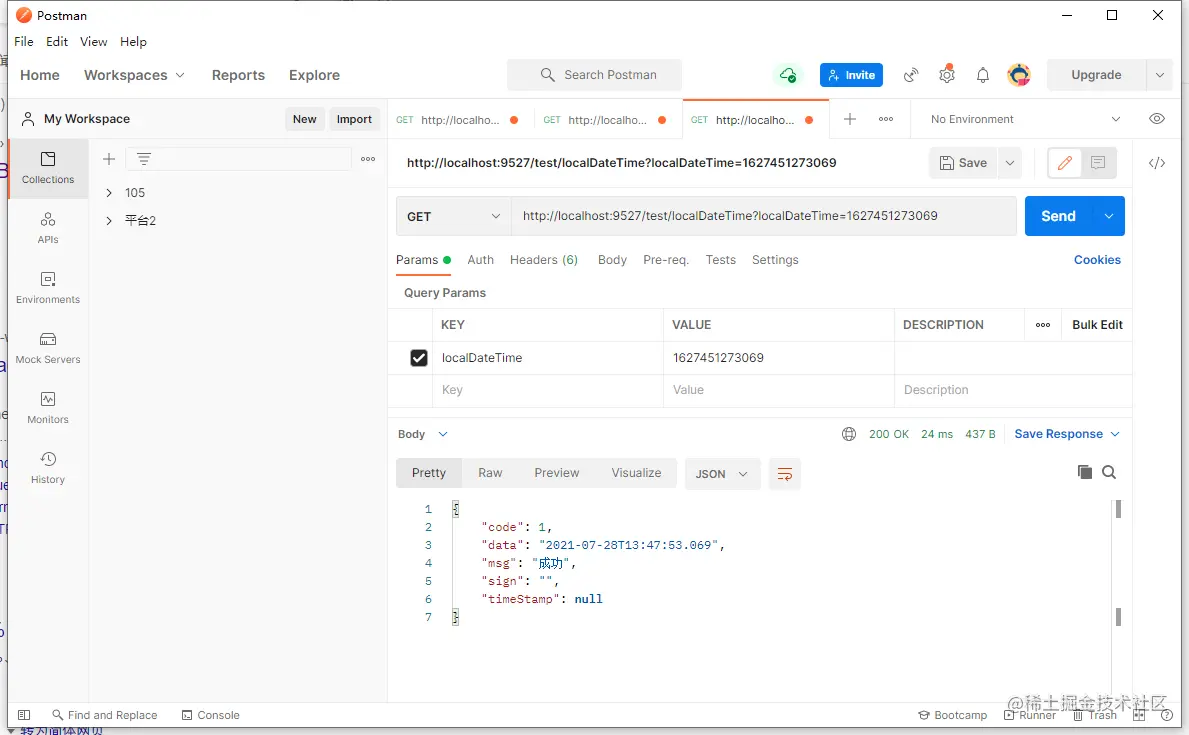1189x735 pixels.
Task: Open the Console in status bar
Action: point(211,715)
